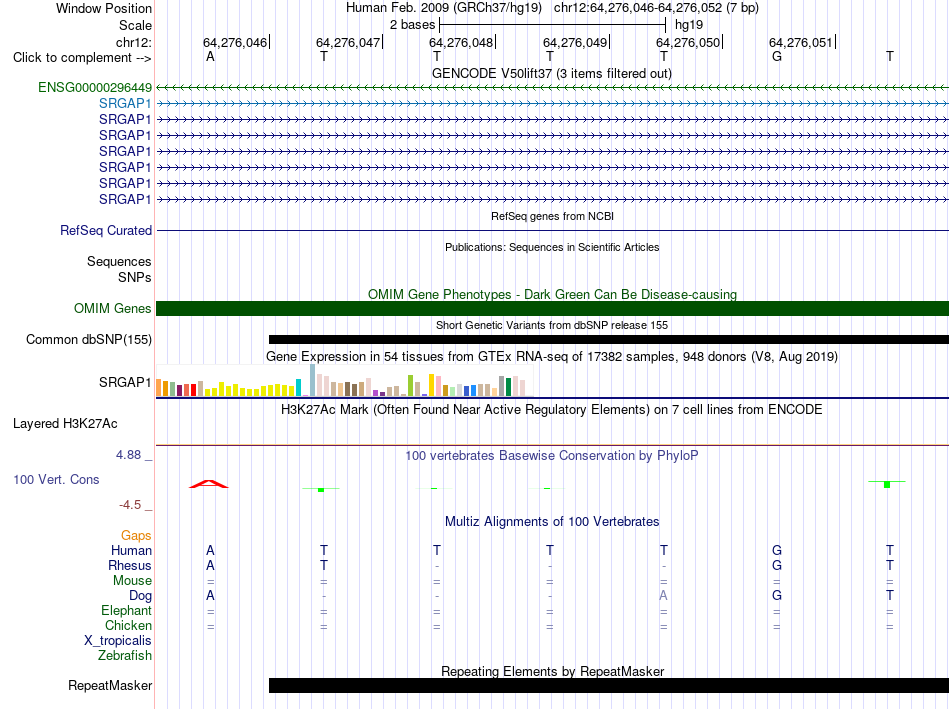Click the Layered H3K27Ac track label
Screen dimensions: 950x709
(65, 424)
